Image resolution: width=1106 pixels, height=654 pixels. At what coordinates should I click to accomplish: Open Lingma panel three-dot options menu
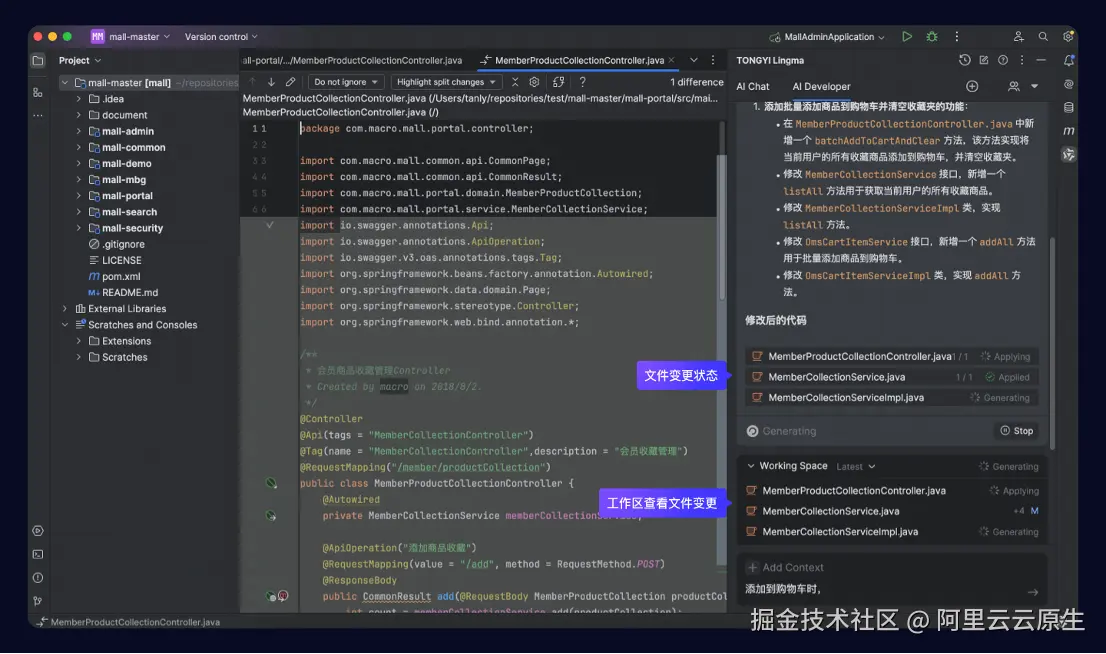coord(1022,61)
